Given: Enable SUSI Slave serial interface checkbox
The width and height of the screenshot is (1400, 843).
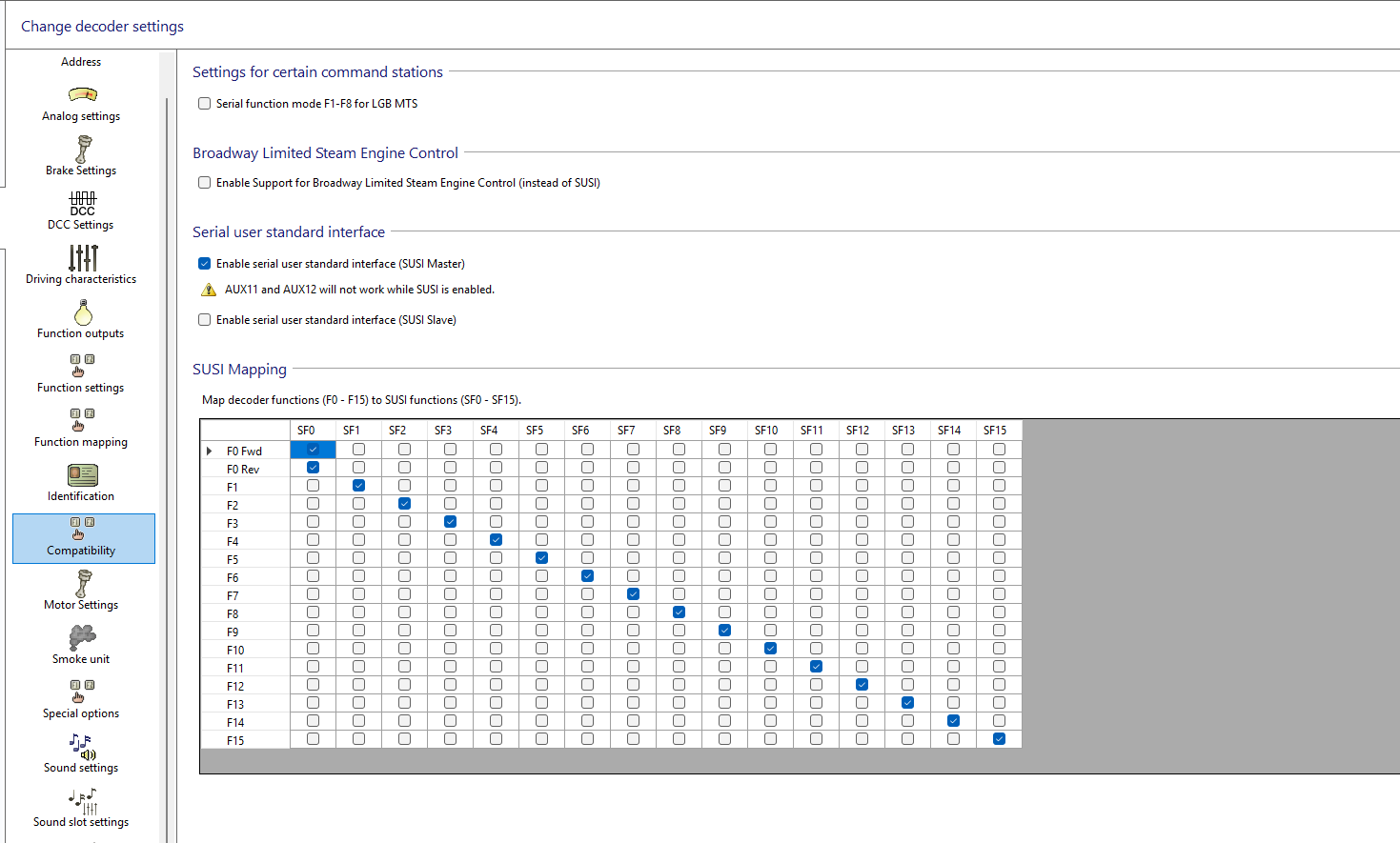Looking at the screenshot, I should 204,320.
